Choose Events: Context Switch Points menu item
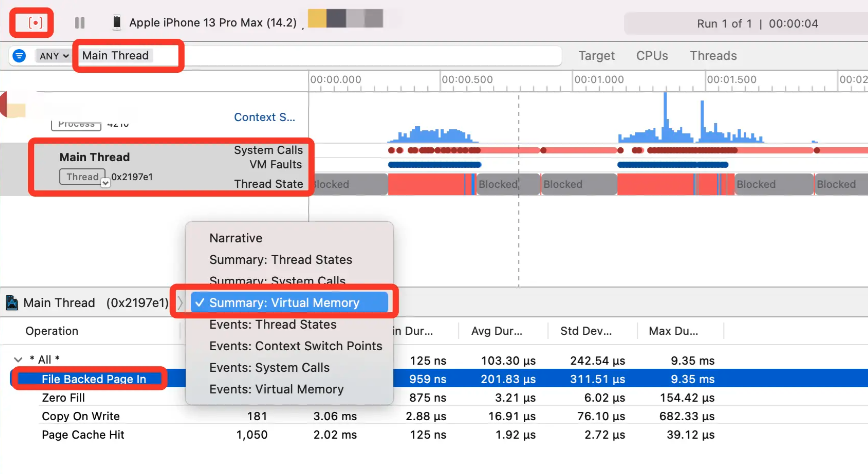The image size is (868, 474). 296,346
